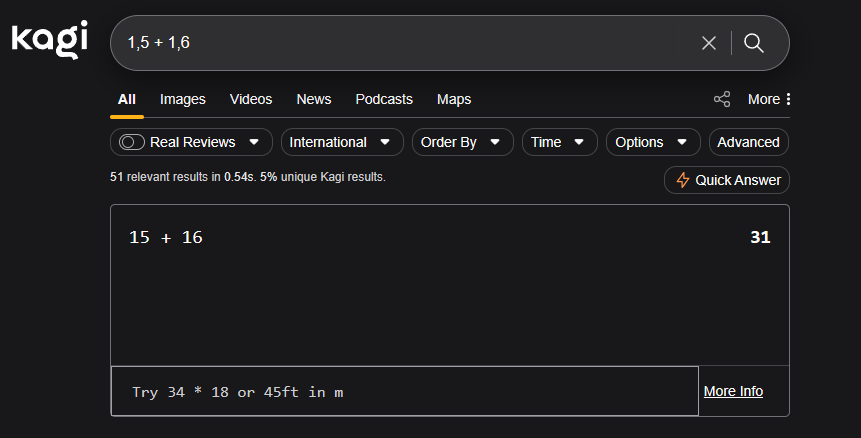Click the 51 relevant results stats text
The image size is (861, 438).
[248, 177]
